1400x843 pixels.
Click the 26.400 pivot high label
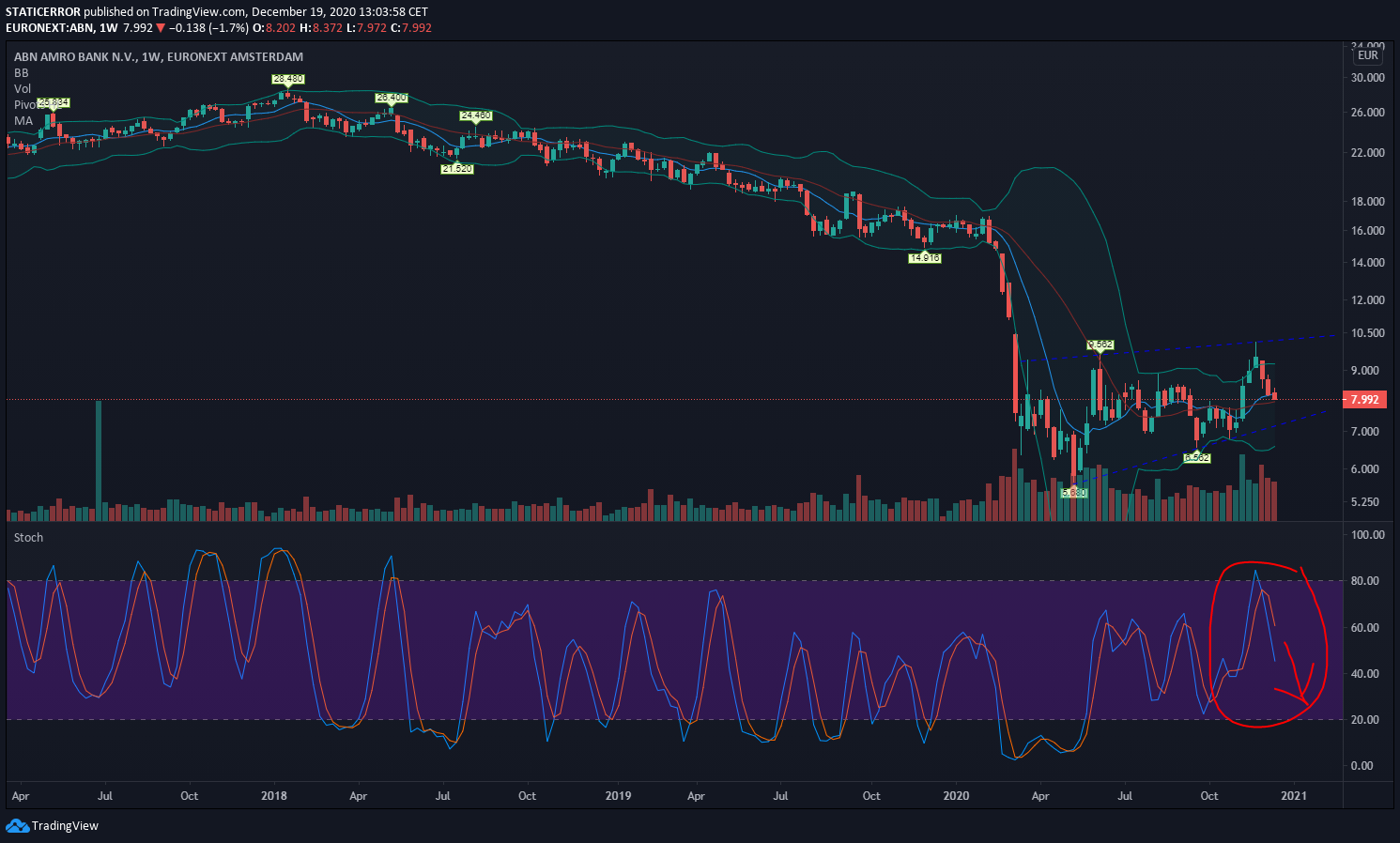tap(392, 98)
